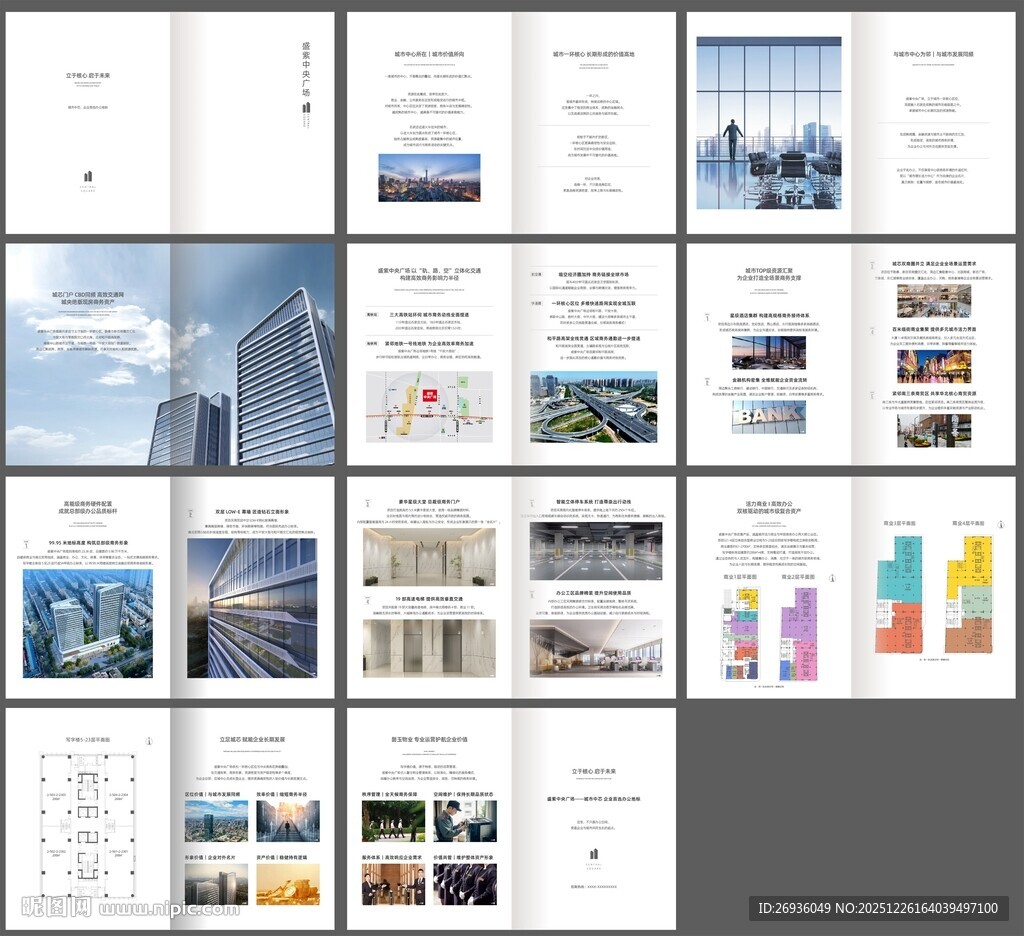Select the luxury lobby interior photo
The width and height of the screenshot is (1024, 936).
click(x=429, y=557)
